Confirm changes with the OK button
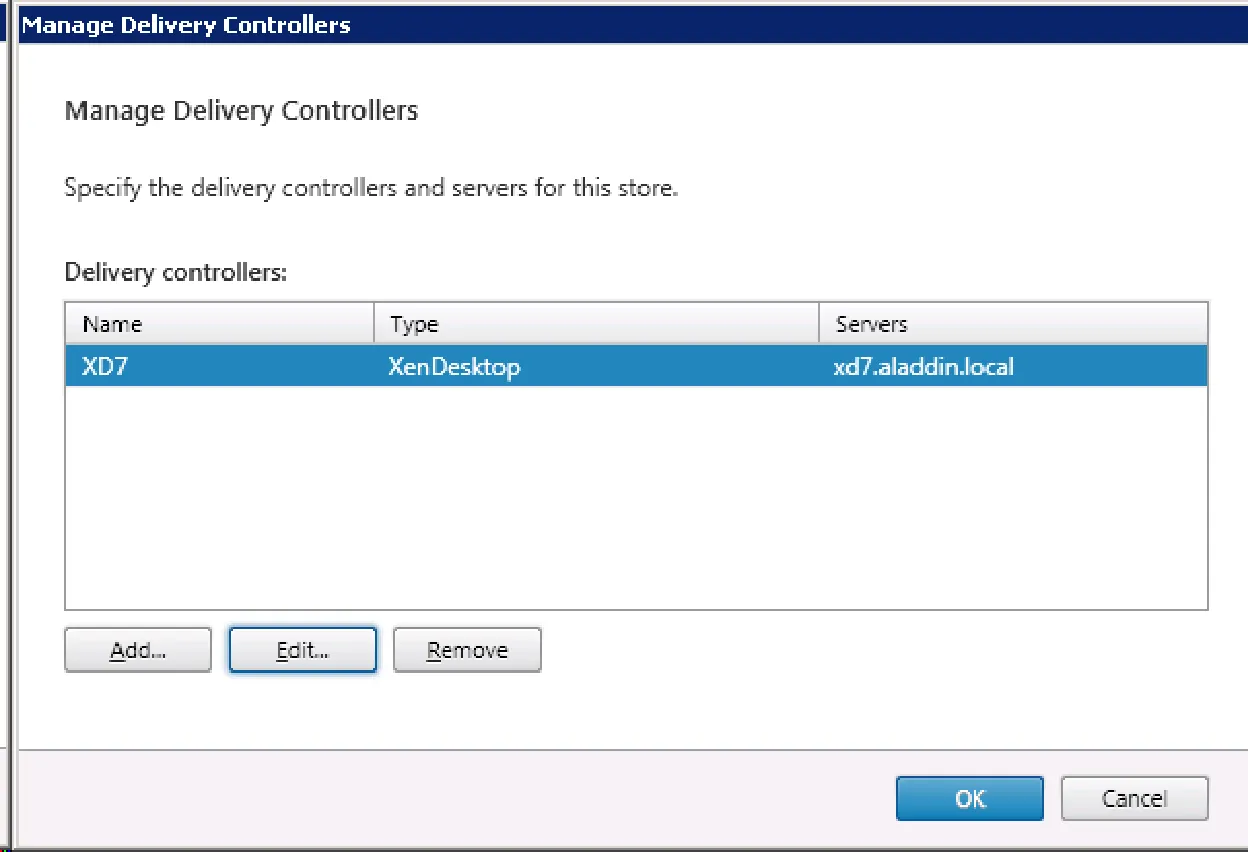 pyautogui.click(x=970, y=798)
